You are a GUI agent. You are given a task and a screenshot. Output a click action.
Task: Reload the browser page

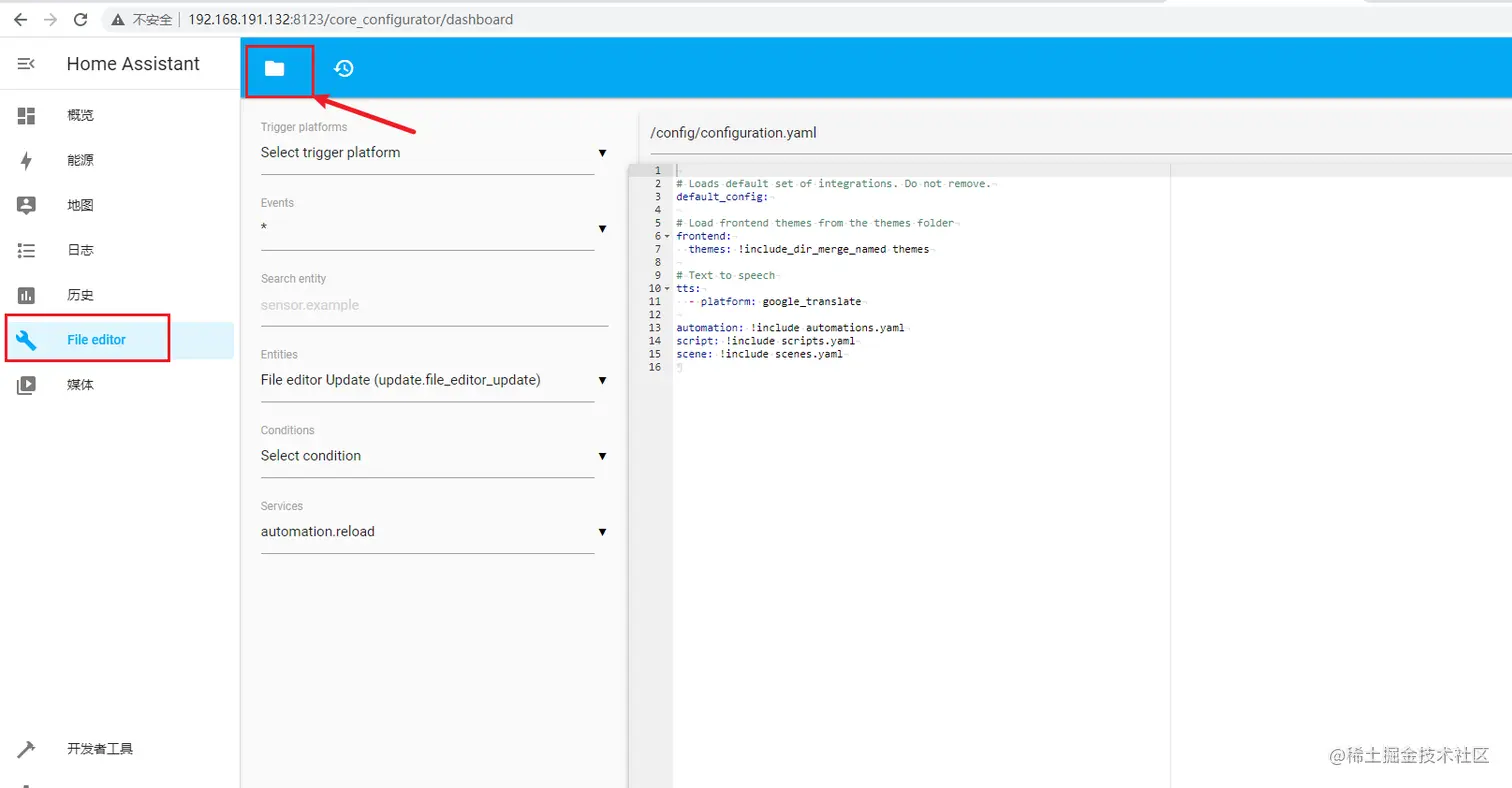click(81, 19)
